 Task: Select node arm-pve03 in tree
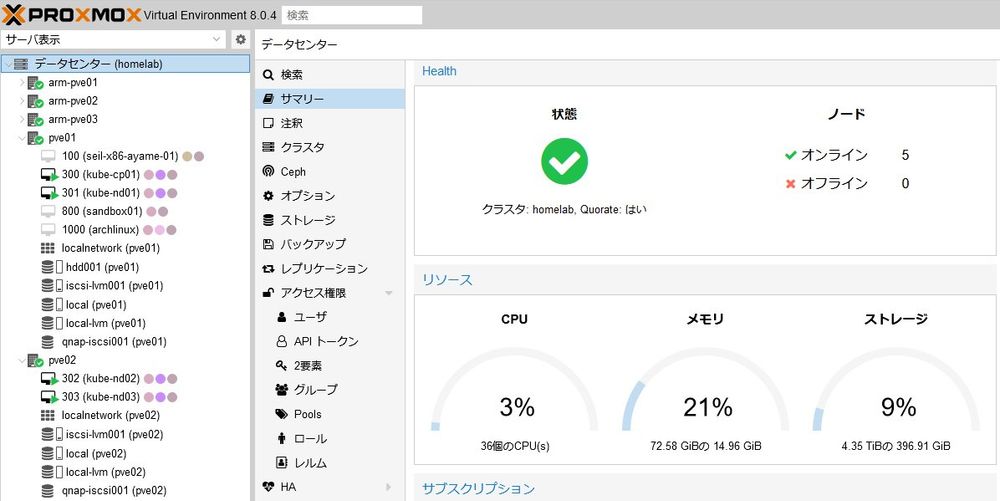point(73,119)
